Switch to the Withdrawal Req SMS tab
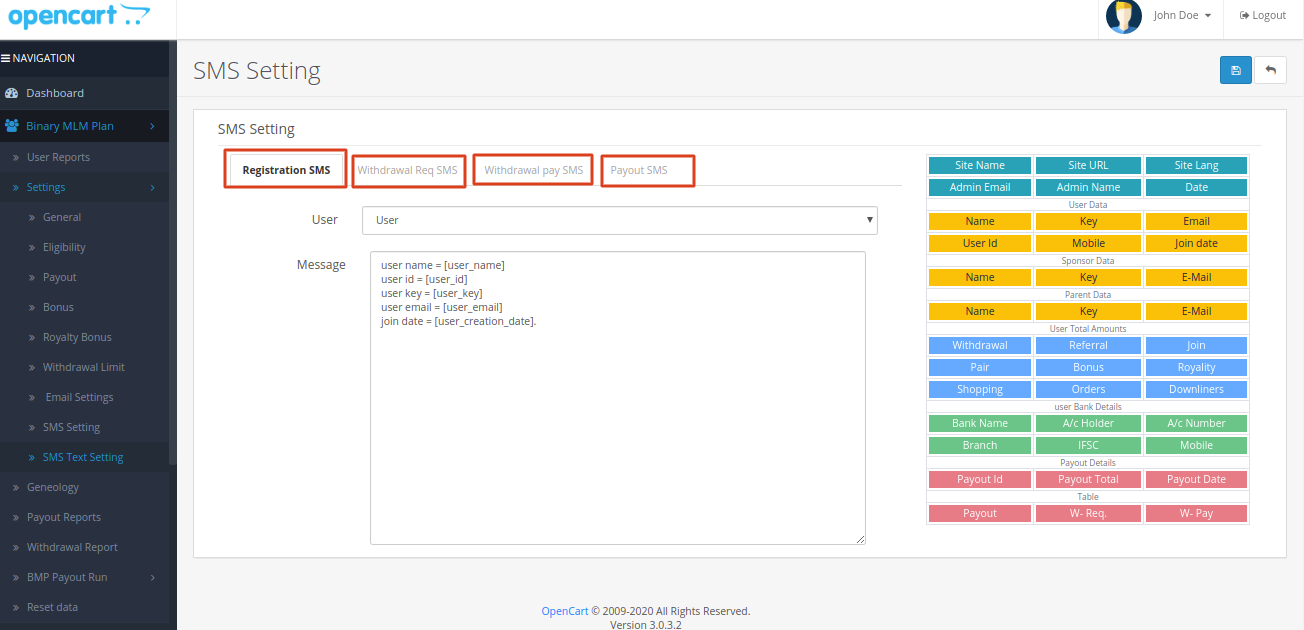The height and width of the screenshot is (630, 1304). 407,171
